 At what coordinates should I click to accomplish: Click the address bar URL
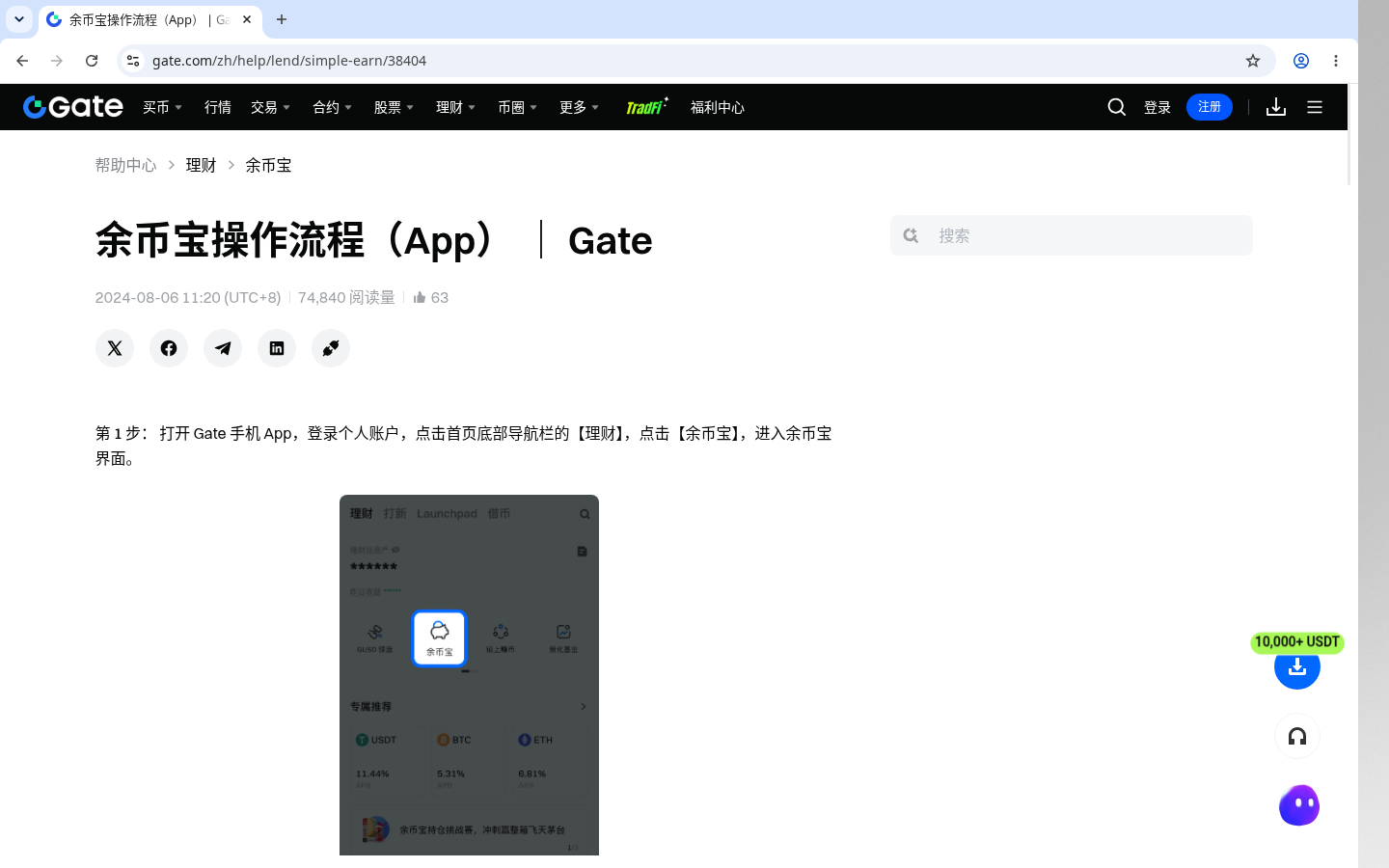tap(289, 61)
